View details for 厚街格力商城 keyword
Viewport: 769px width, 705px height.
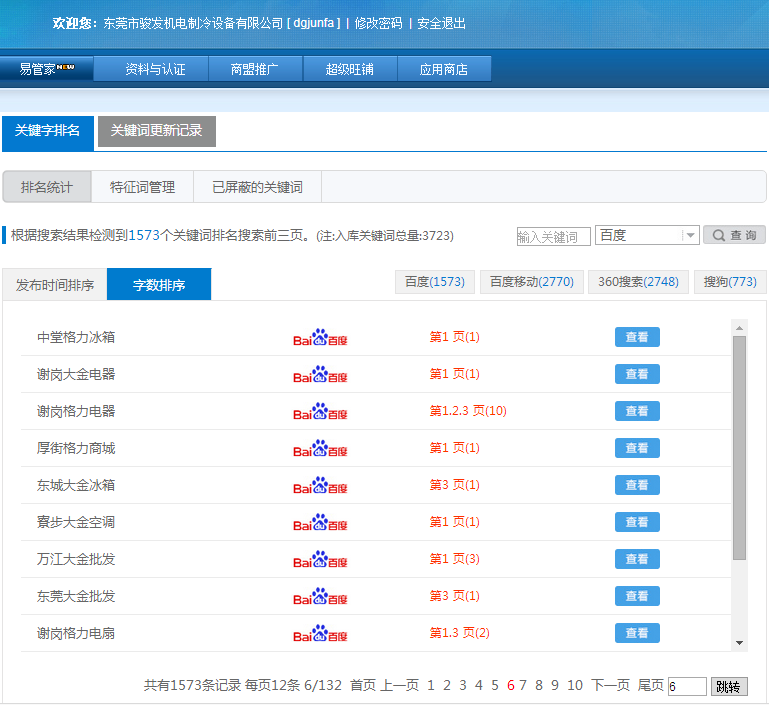click(x=637, y=448)
